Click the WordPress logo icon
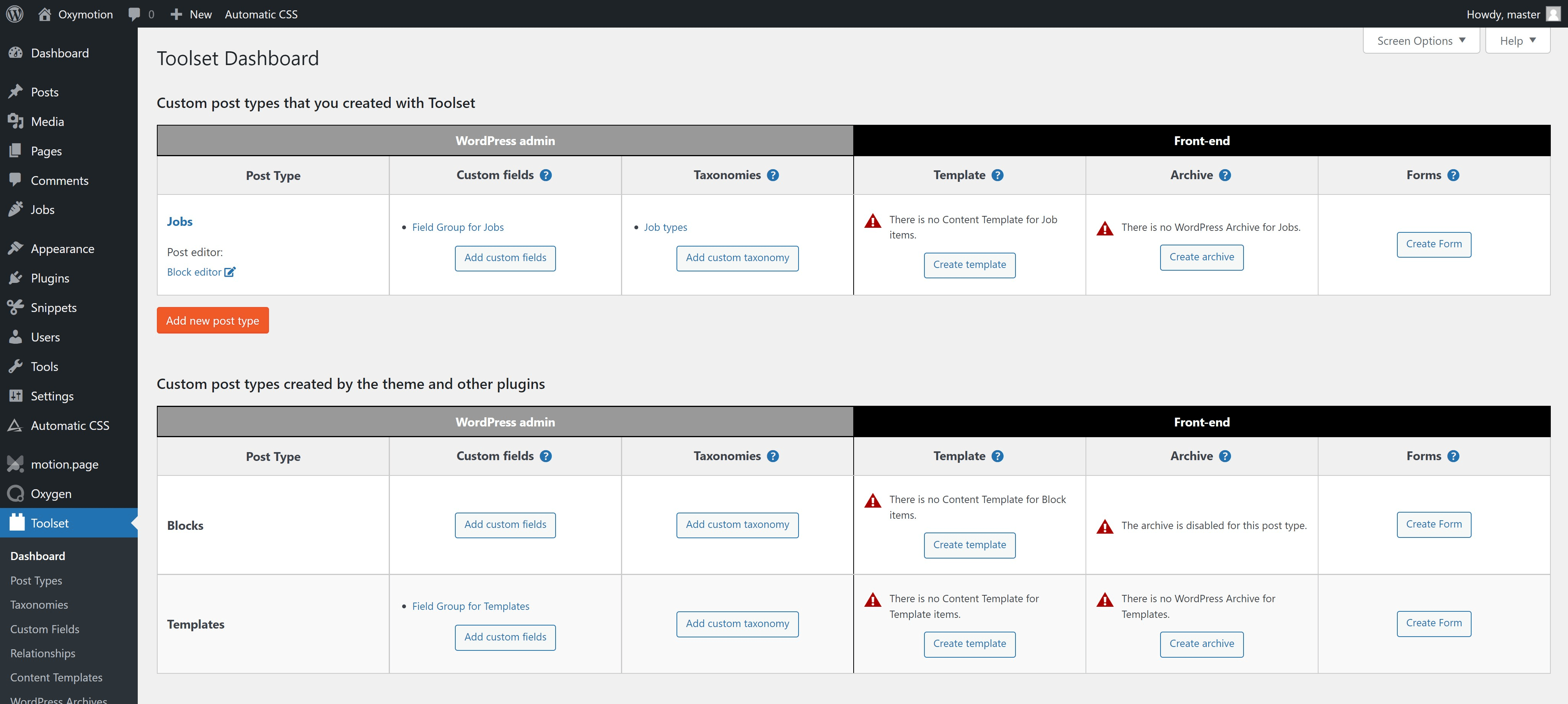Screen dimensions: 1568x704 click(x=15, y=14)
